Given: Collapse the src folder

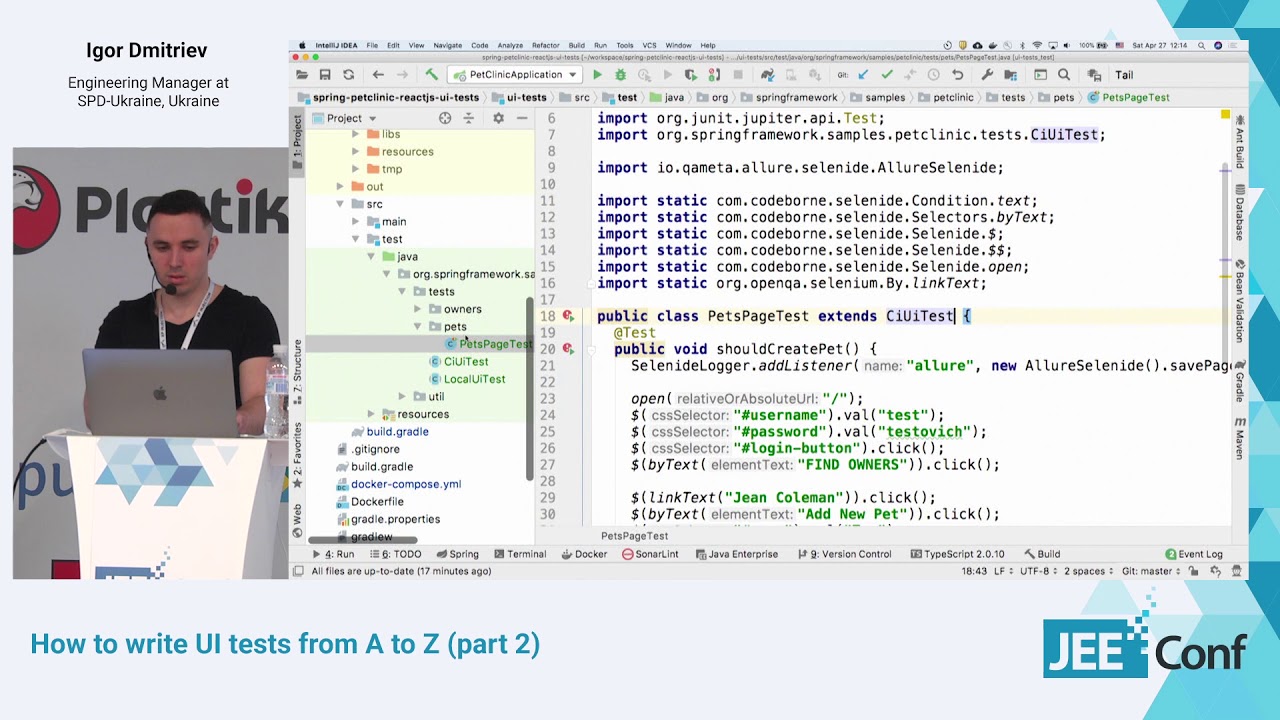Looking at the screenshot, I should (x=340, y=204).
